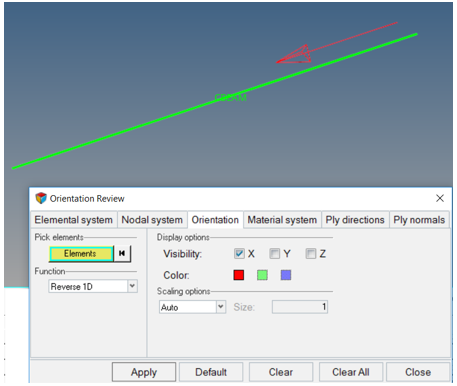Click the Default button
457x386 pixels.
[211, 372]
